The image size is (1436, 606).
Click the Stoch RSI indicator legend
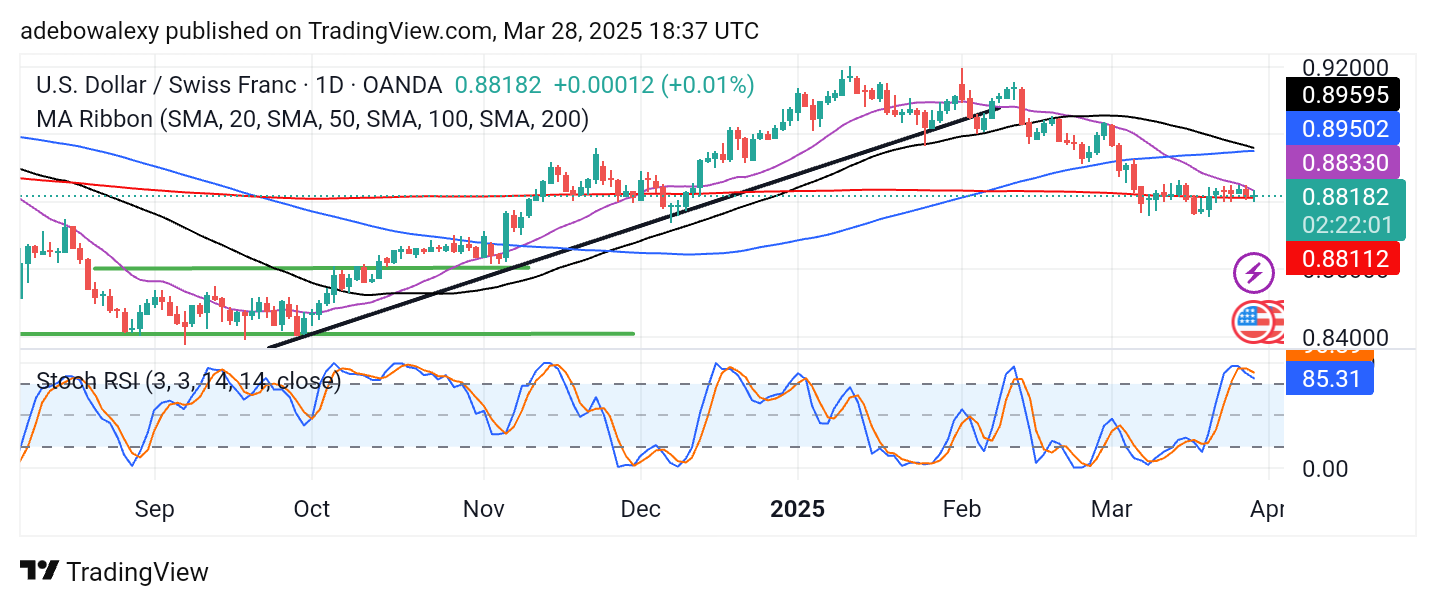click(x=188, y=381)
